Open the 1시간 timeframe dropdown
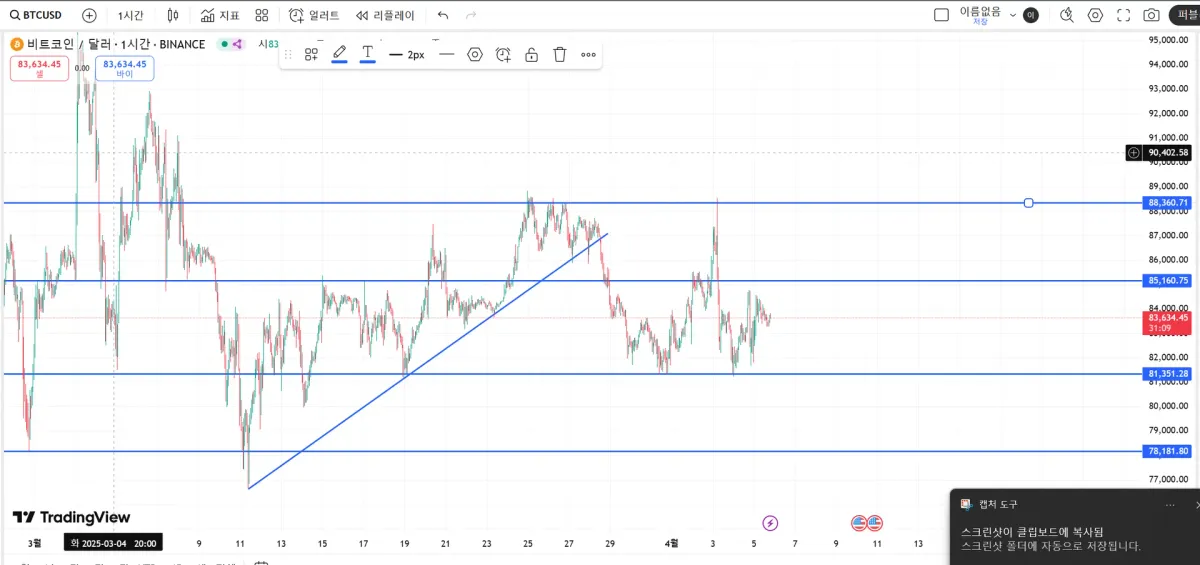 (130, 15)
